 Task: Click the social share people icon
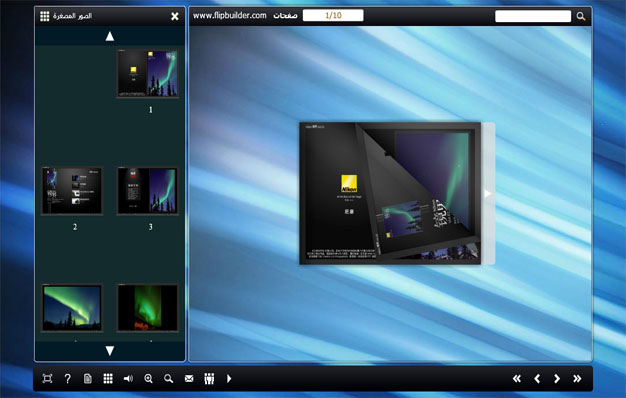point(209,378)
